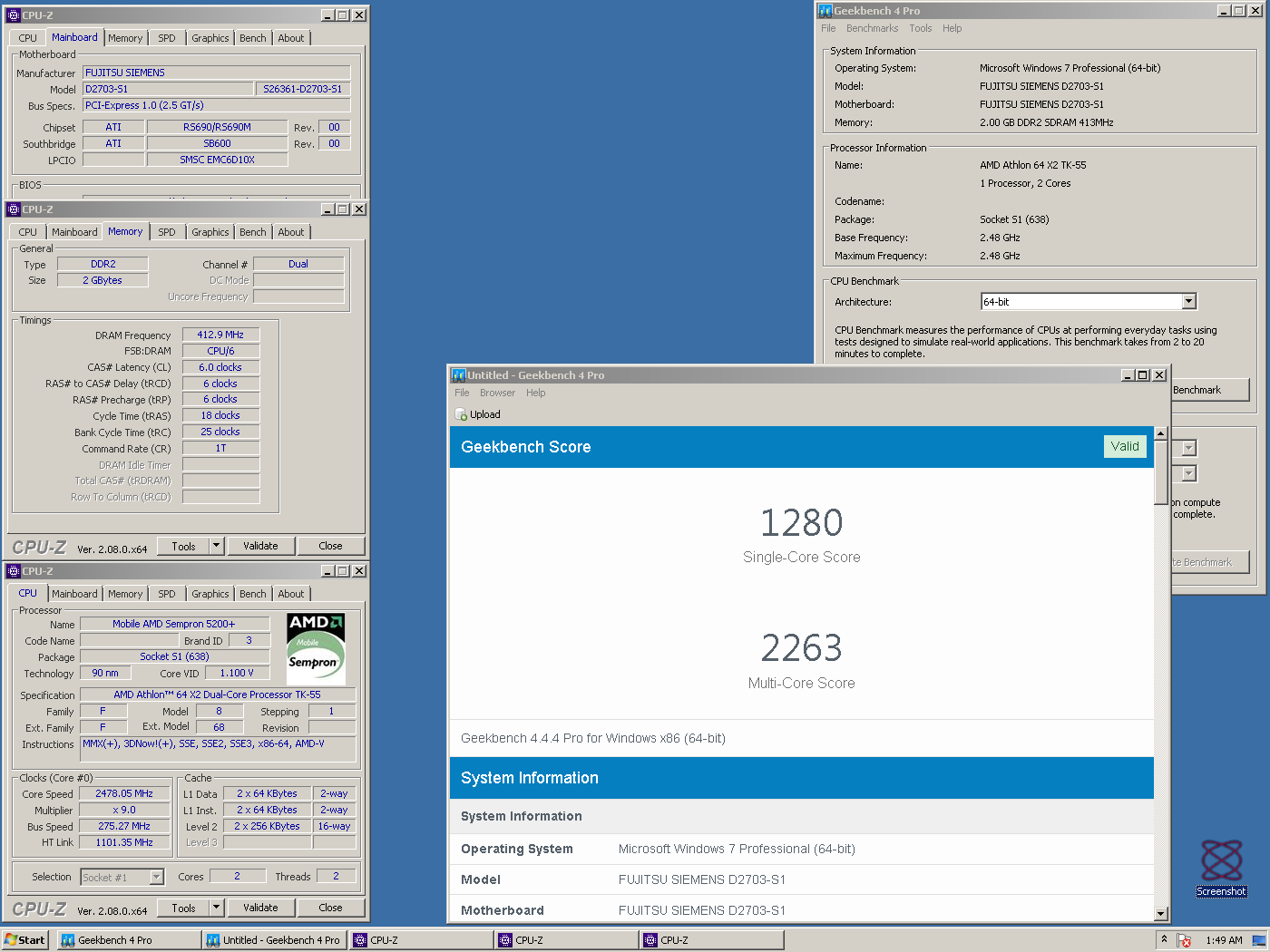Image resolution: width=1270 pixels, height=952 pixels.
Task: Click Geekbench 4.4.4 Pro version text
Action: click(x=593, y=738)
